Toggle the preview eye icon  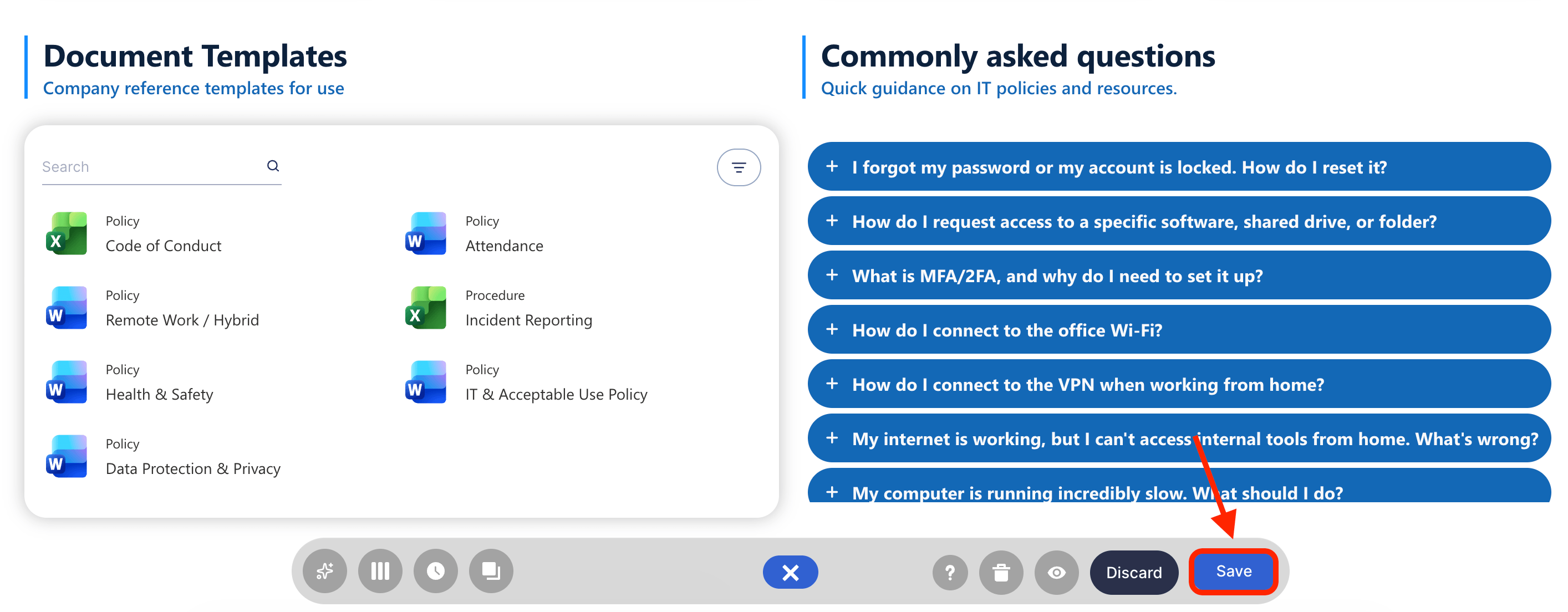point(1057,573)
